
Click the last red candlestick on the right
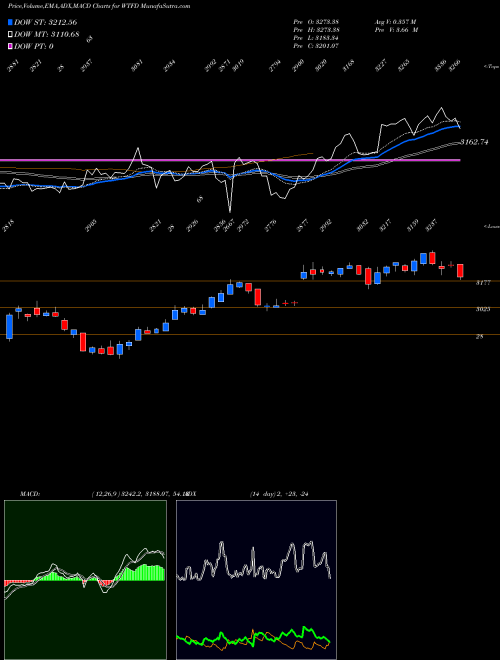click(x=460, y=271)
